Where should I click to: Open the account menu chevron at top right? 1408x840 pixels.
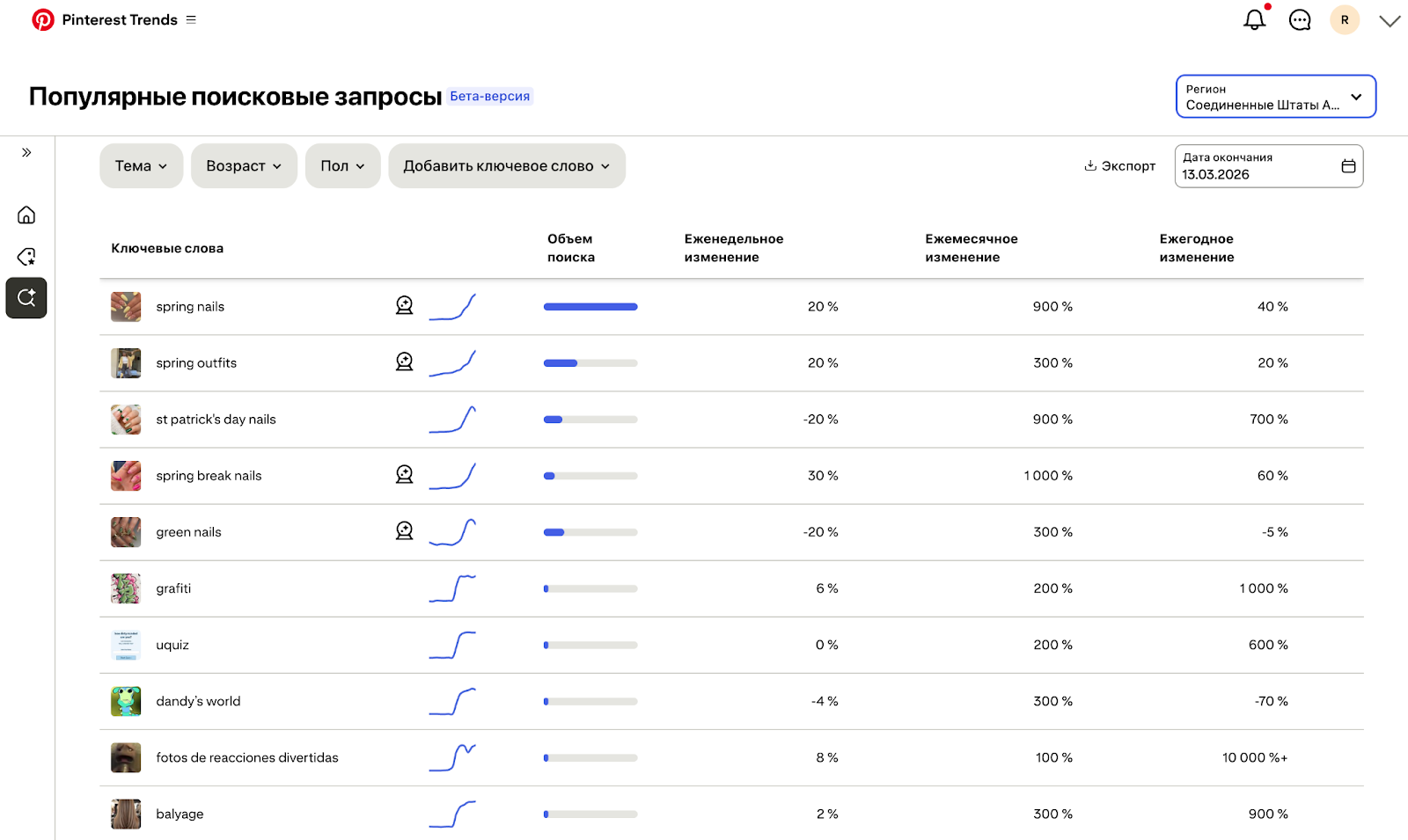(x=1390, y=21)
